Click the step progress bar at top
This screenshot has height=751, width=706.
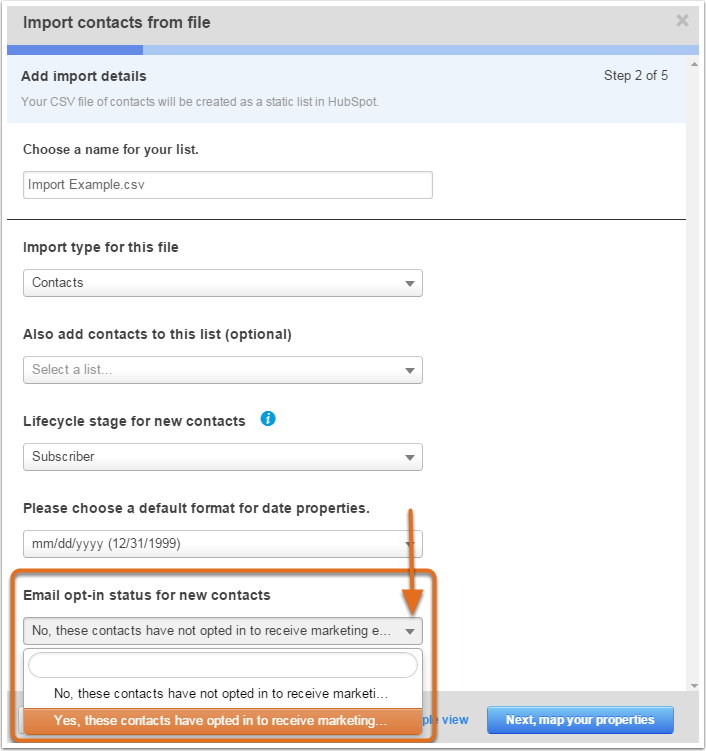pos(353,50)
